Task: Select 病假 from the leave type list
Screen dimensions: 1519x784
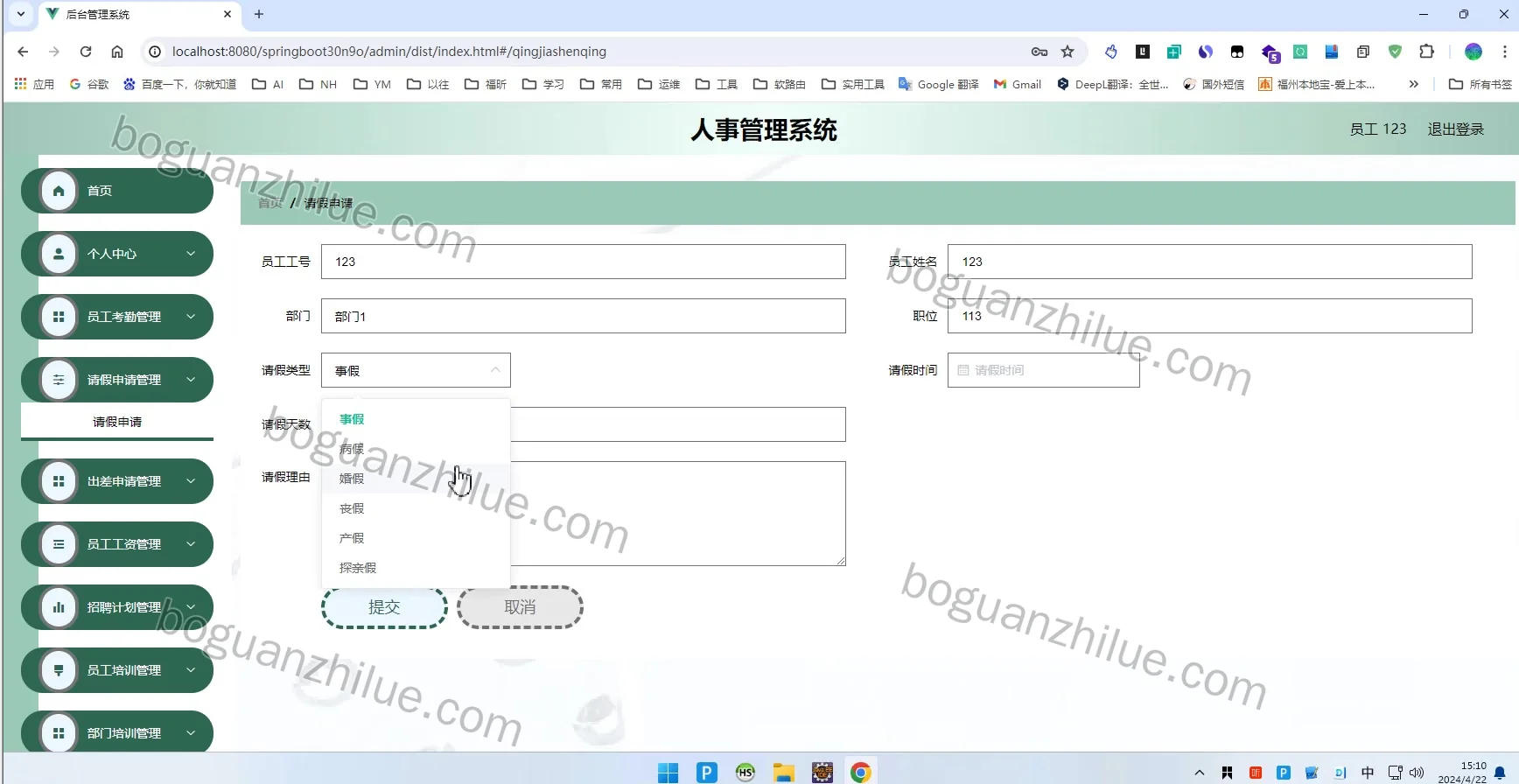Action: (x=416, y=449)
